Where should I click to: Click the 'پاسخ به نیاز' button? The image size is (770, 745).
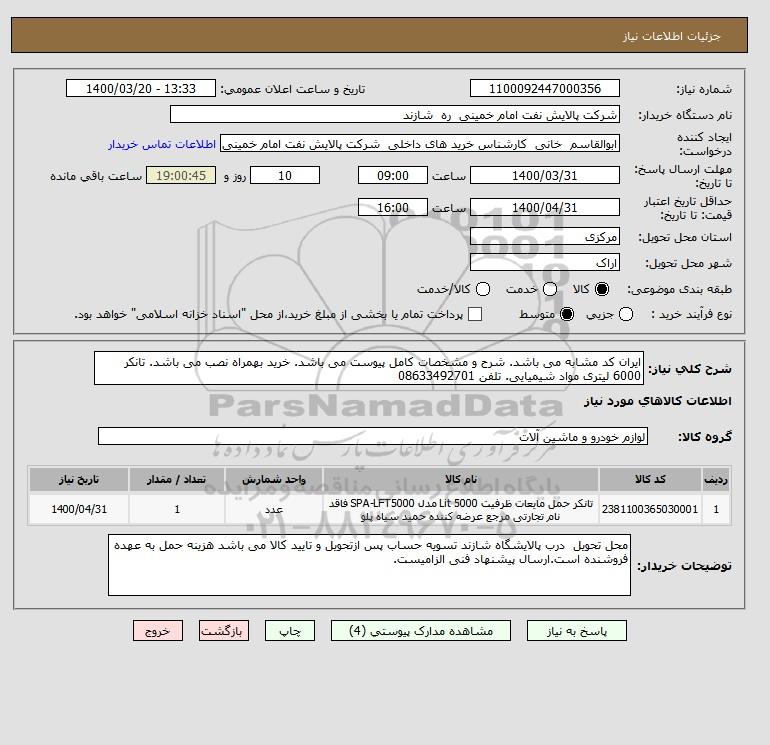[x=577, y=631]
